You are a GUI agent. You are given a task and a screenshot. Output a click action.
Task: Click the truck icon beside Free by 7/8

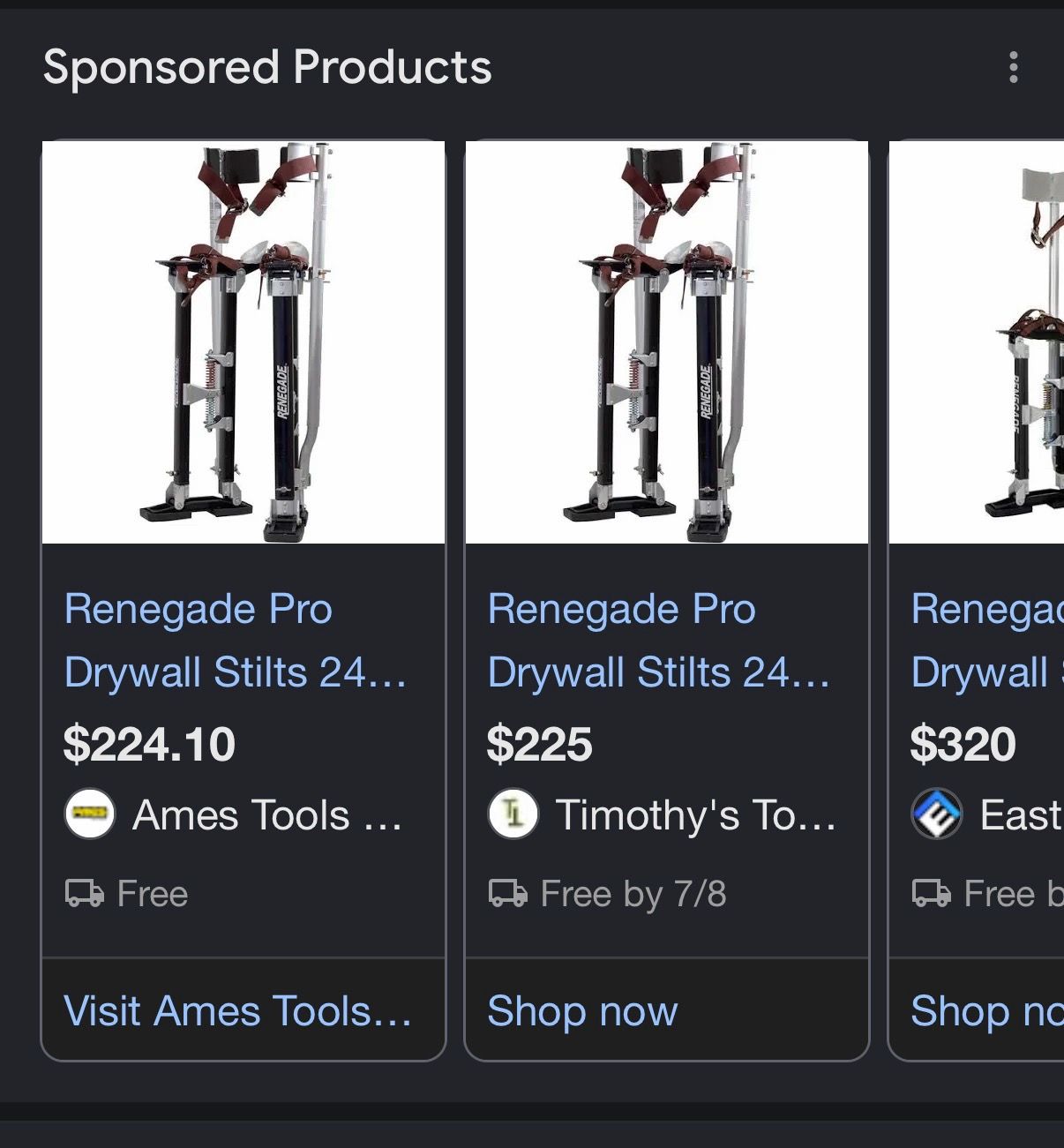508,893
